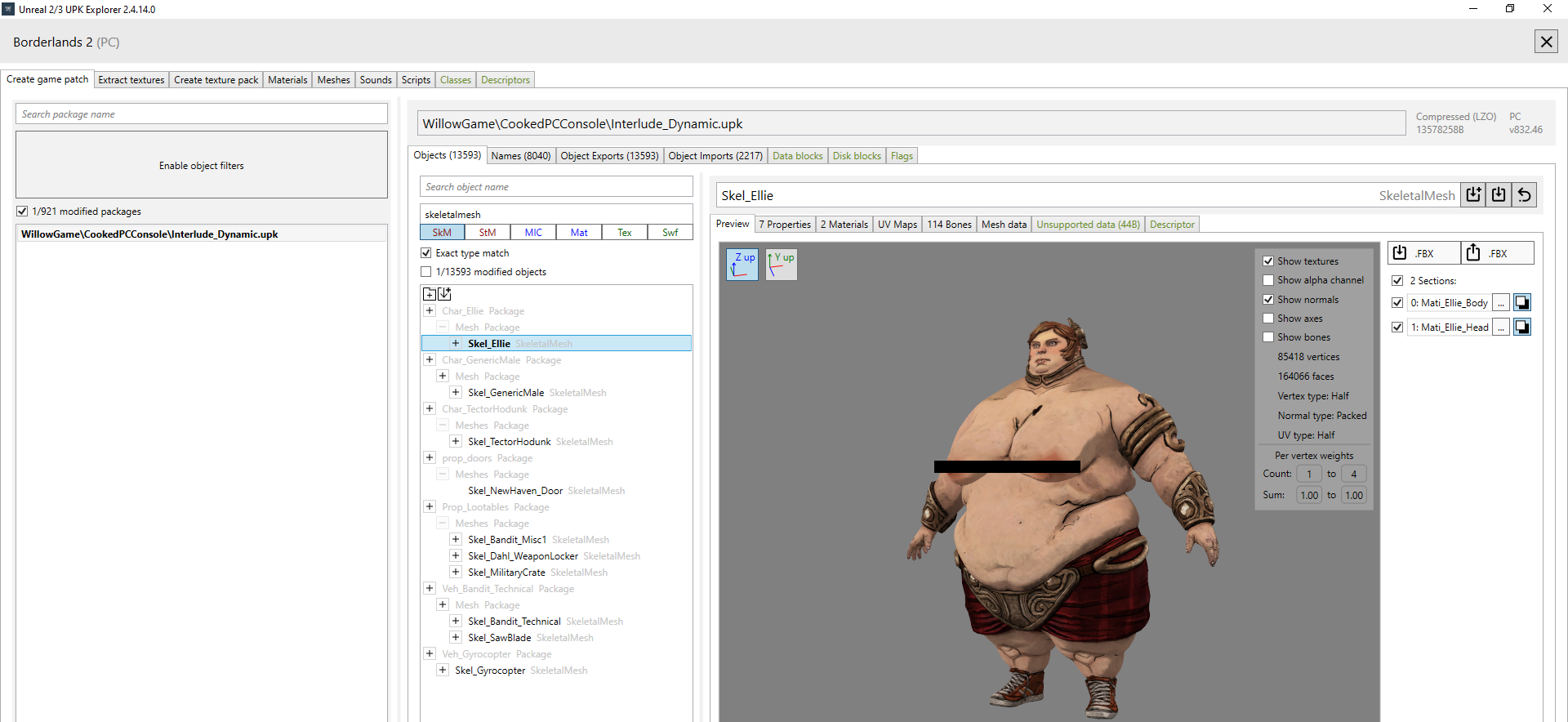Click the export .FBX button
This screenshot has height=722, width=1568.
coord(1496,253)
